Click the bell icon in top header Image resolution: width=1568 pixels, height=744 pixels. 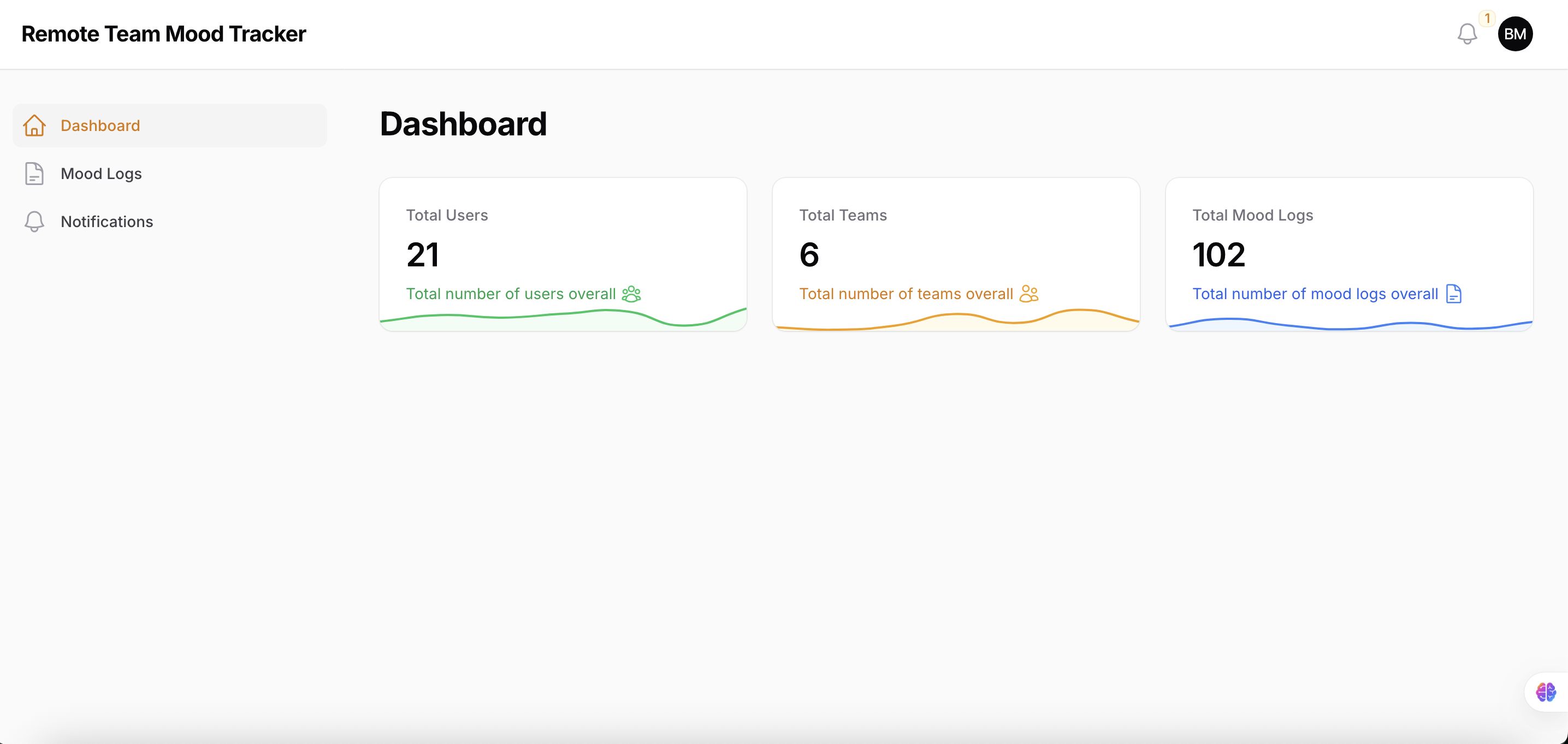(1467, 33)
